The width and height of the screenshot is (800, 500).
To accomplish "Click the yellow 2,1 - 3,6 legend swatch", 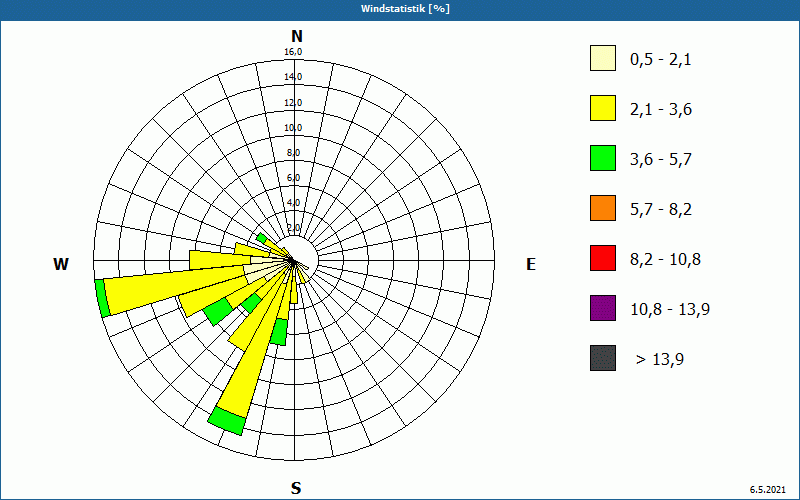I will [x=603, y=108].
